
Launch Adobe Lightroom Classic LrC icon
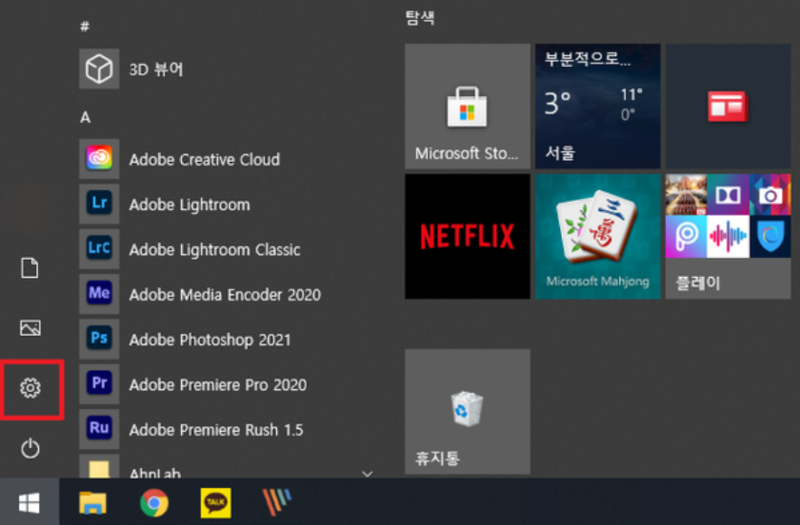[x=99, y=248]
